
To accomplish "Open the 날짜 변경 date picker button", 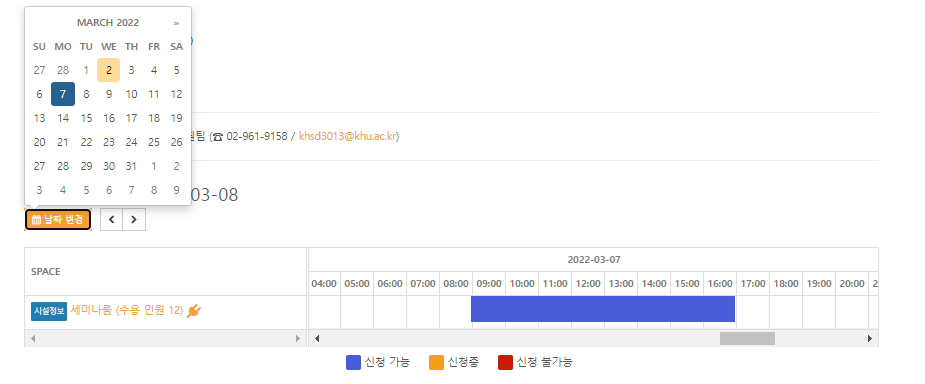I will [x=58, y=219].
